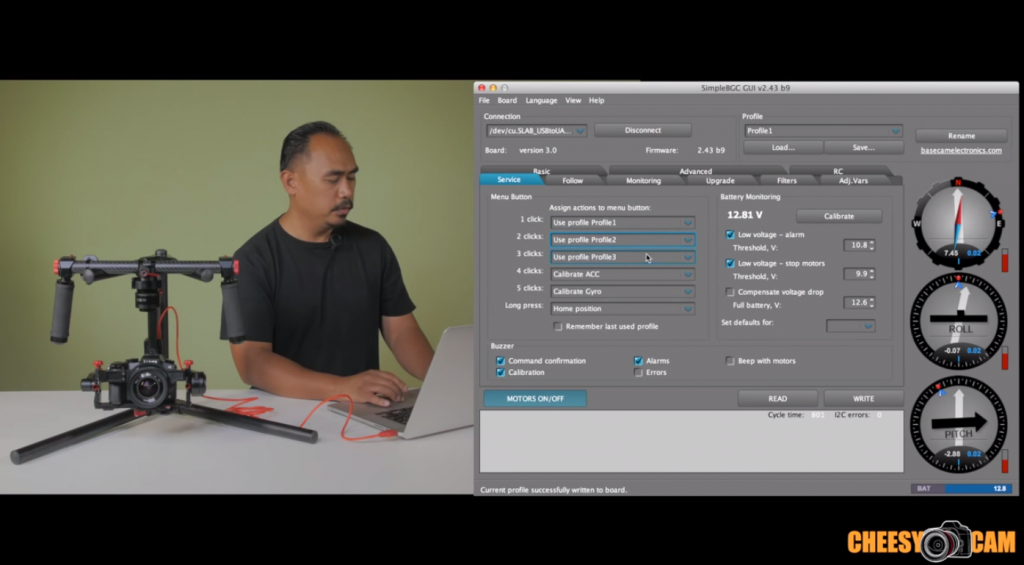Click the Firmware 2.43 b9 text
Screen dimensions: 1024x565
pyautogui.click(x=685, y=150)
